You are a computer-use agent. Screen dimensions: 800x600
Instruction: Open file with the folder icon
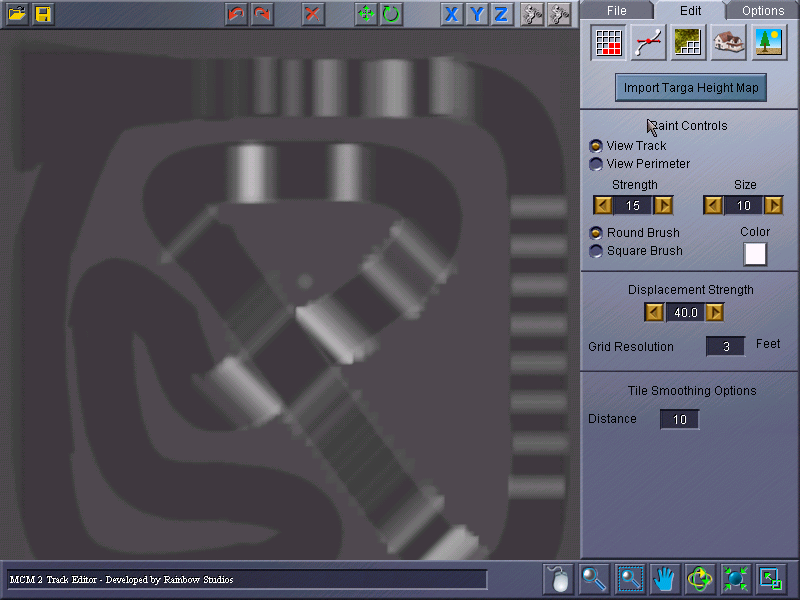click(x=17, y=14)
